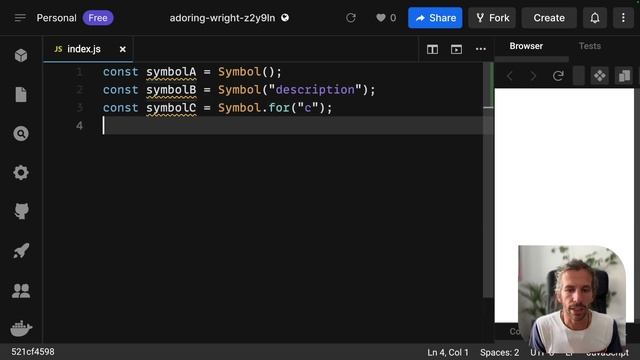Switch to the Tests tab
This screenshot has width=640, height=360.
(589, 46)
